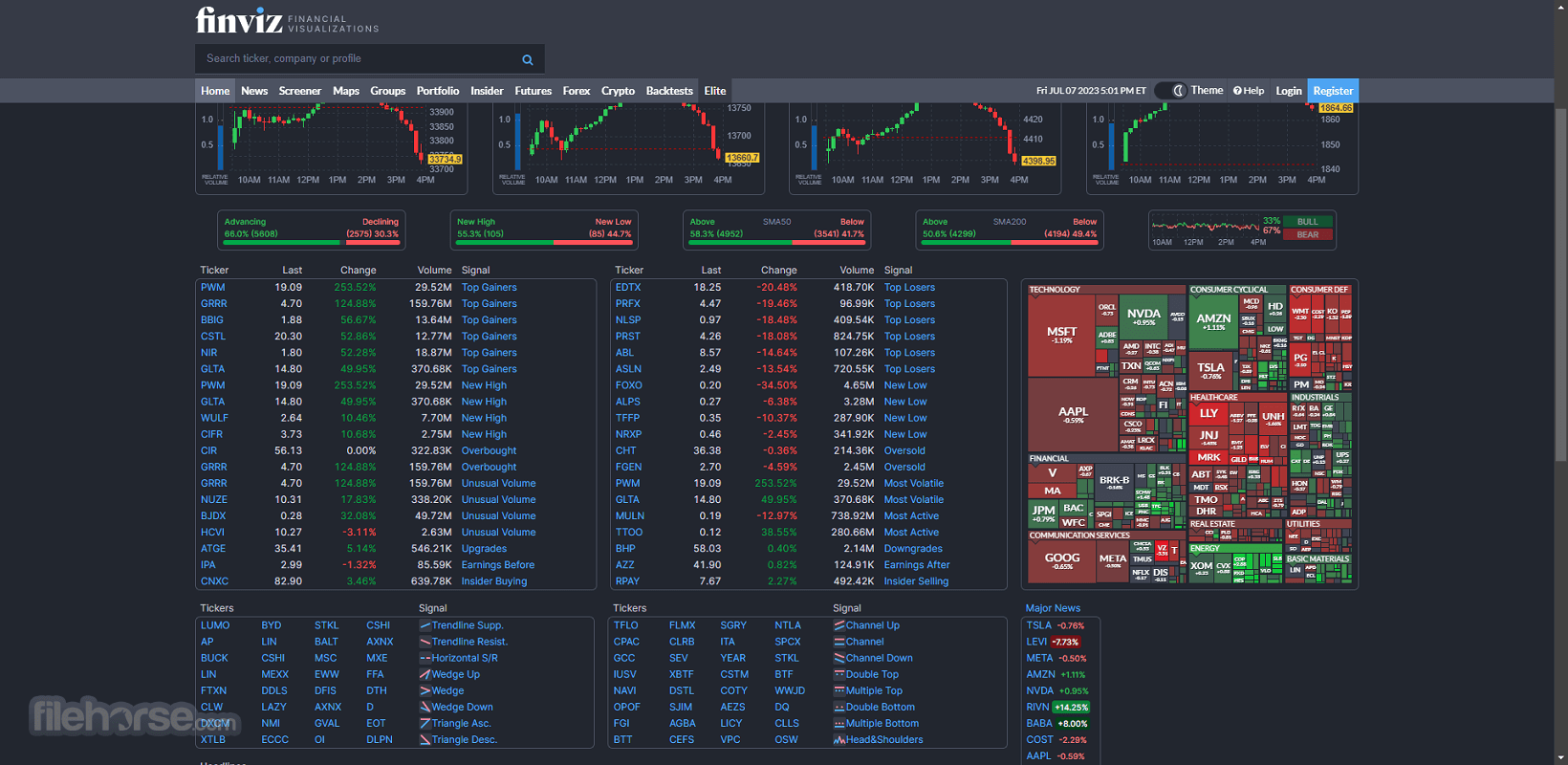The width and height of the screenshot is (1568, 765).
Task: Click the Multiple Bottom pattern icon
Action: coord(839,723)
